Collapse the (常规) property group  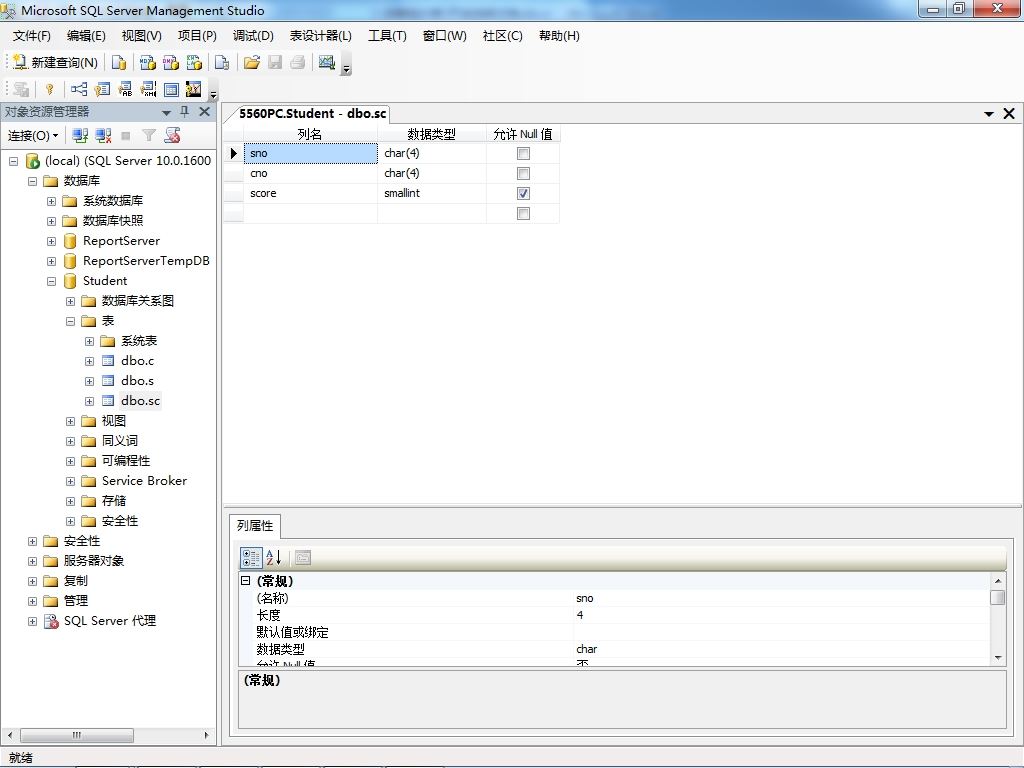[246, 581]
